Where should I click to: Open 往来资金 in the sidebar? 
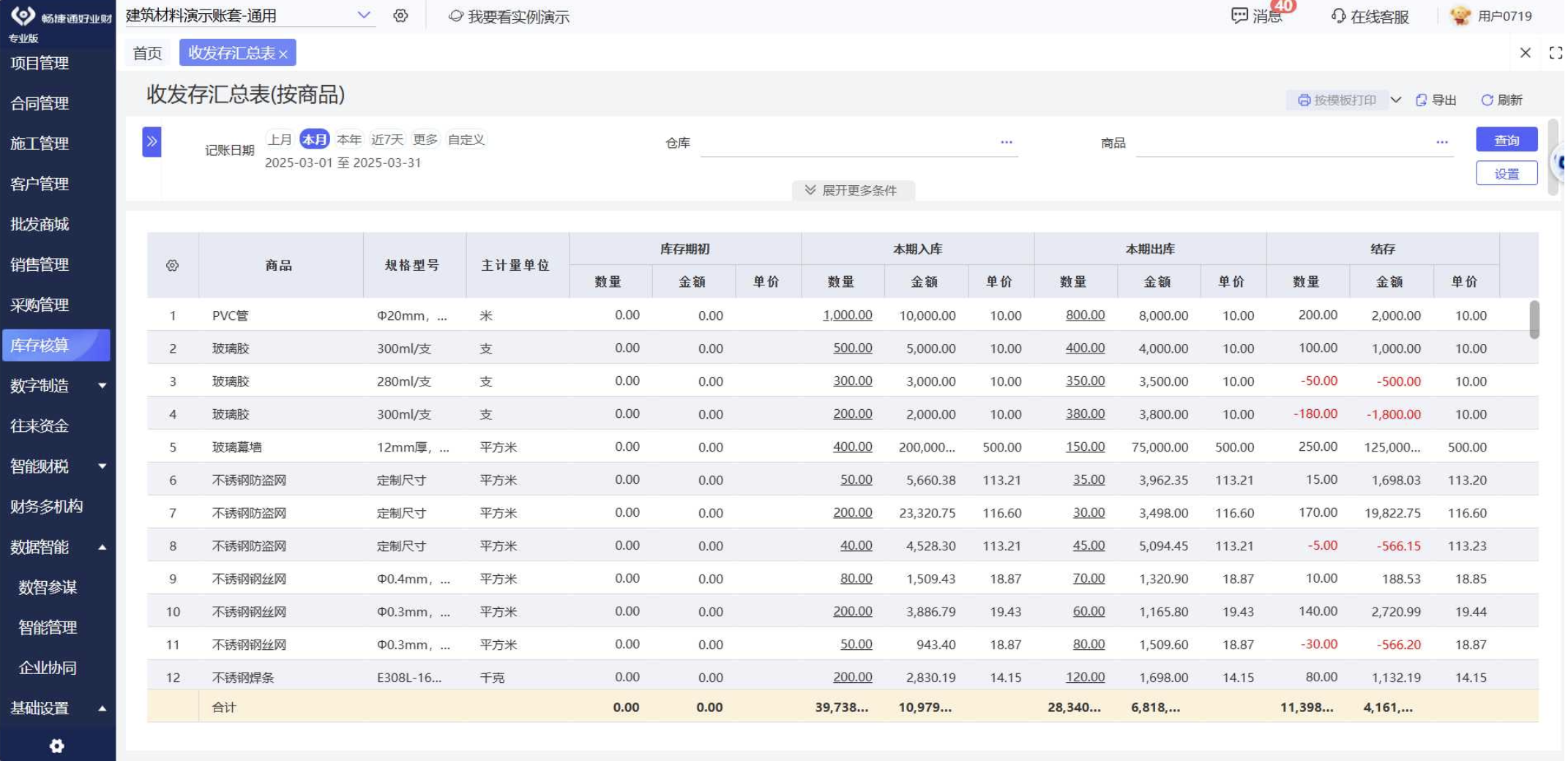click(40, 427)
